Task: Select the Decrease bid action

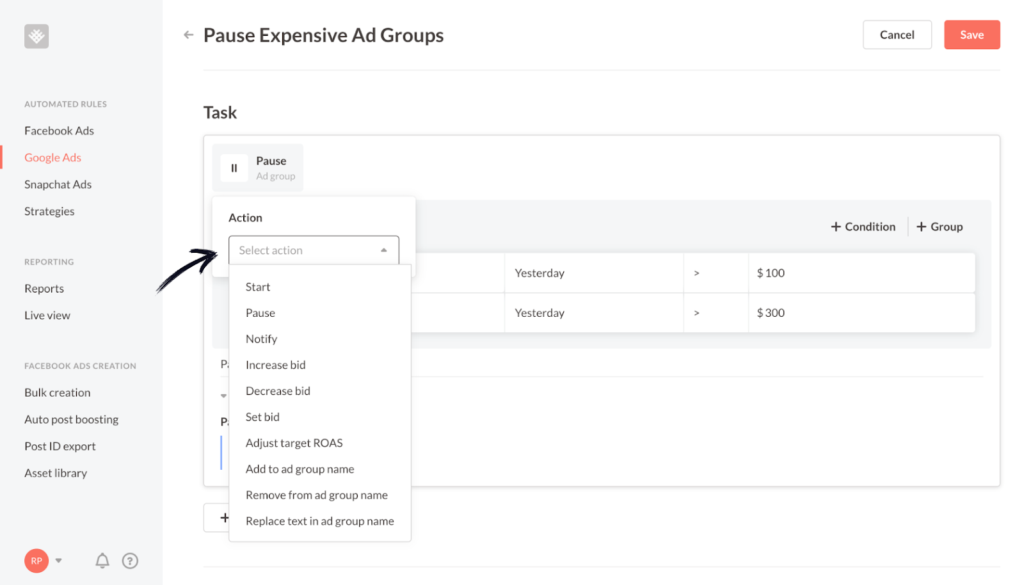Action: [278, 391]
